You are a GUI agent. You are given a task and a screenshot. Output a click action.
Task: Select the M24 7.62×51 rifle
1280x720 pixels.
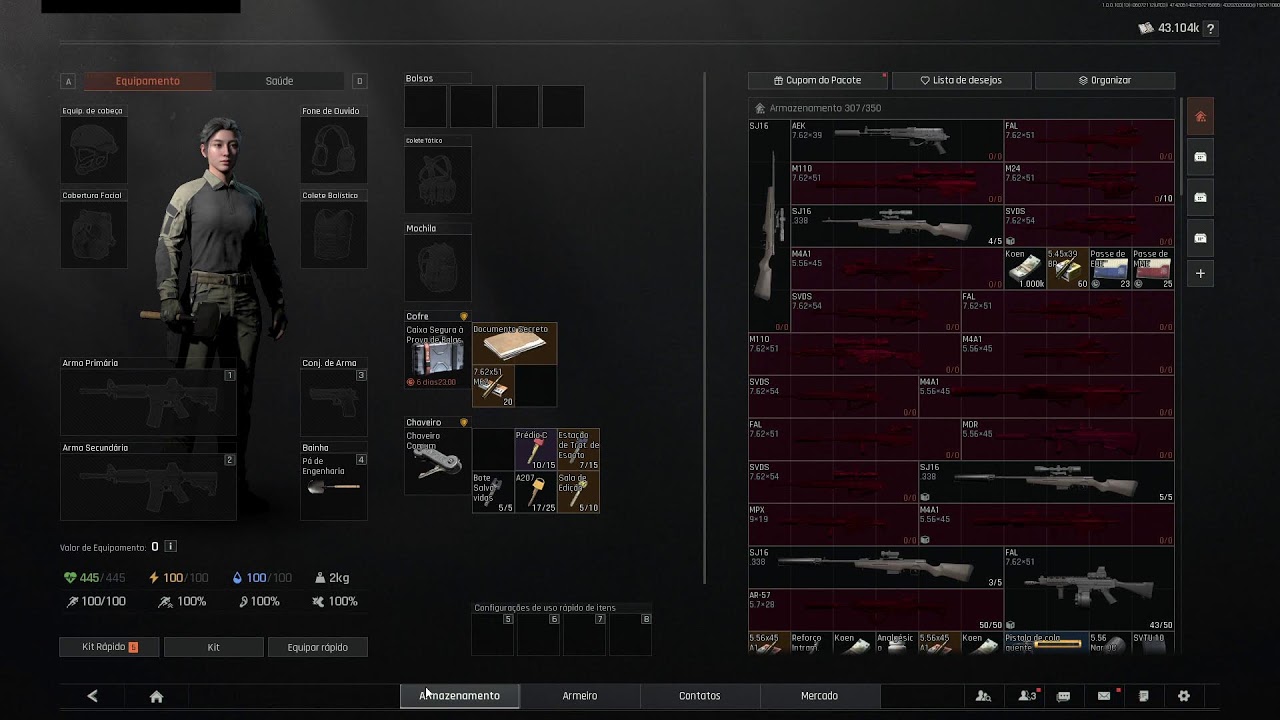click(1089, 184)
